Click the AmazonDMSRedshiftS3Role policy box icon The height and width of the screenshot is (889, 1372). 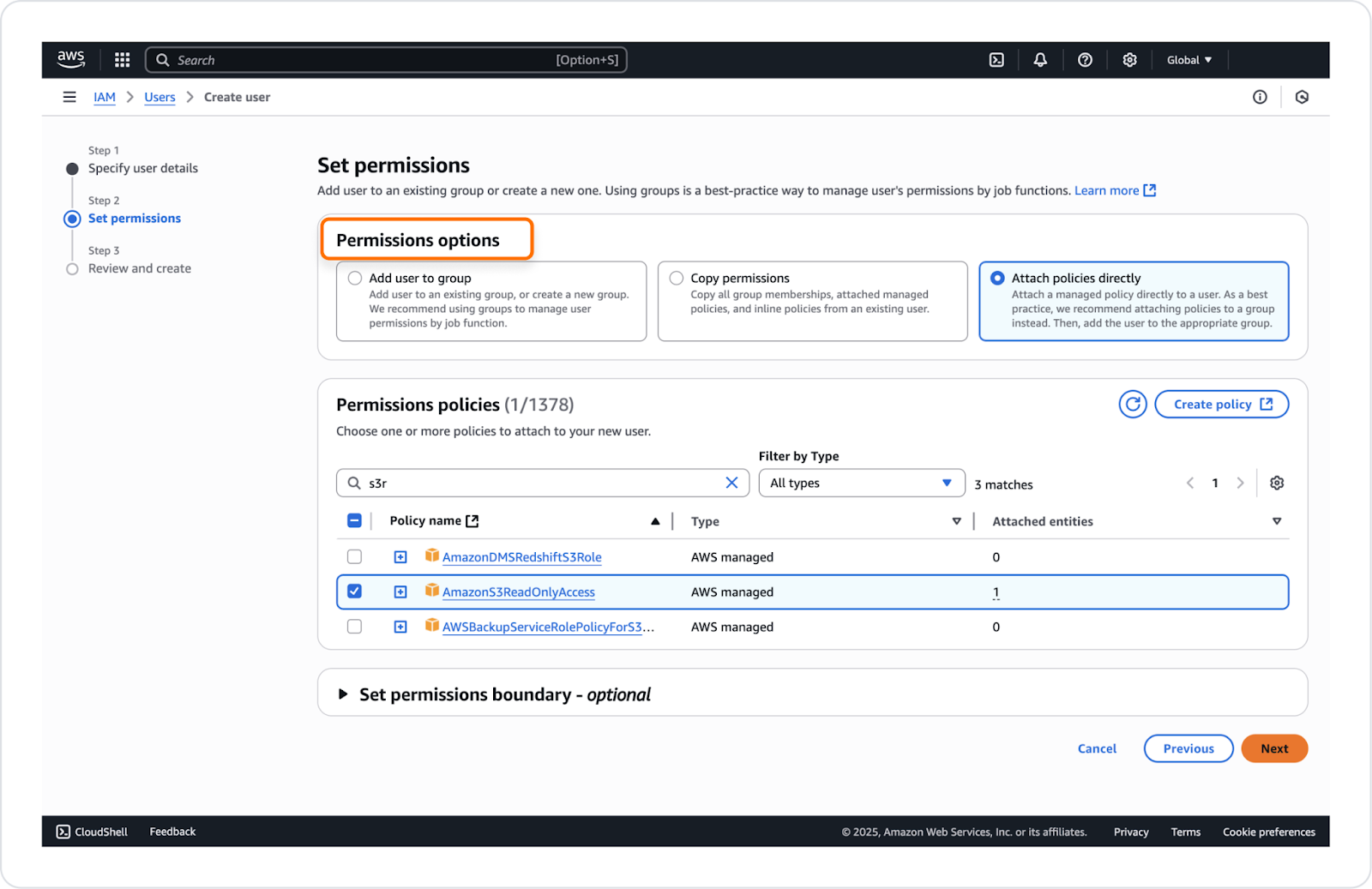tap(432, 556)
